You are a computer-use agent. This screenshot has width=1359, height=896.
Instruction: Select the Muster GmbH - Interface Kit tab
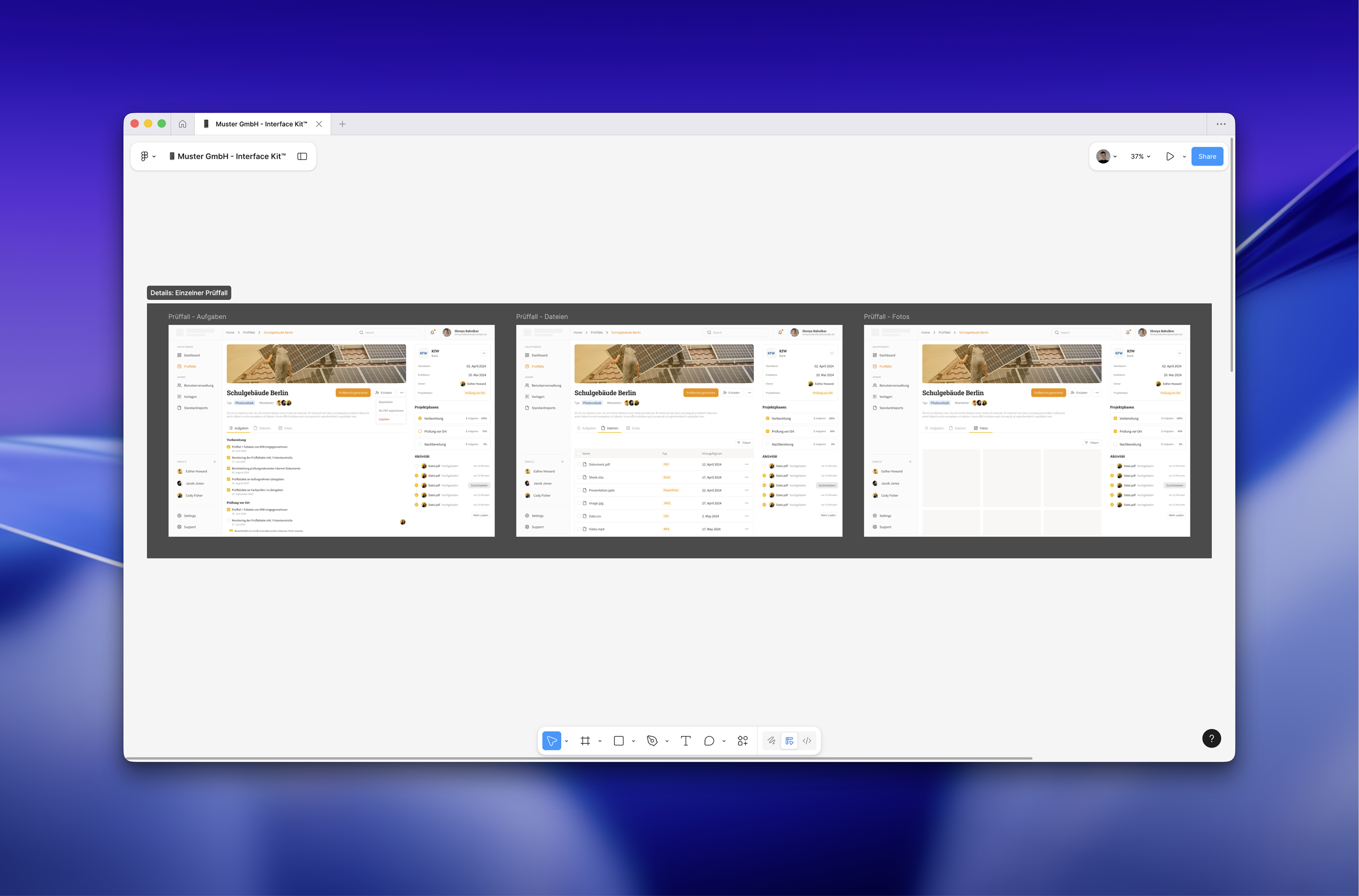coord(261,124)
